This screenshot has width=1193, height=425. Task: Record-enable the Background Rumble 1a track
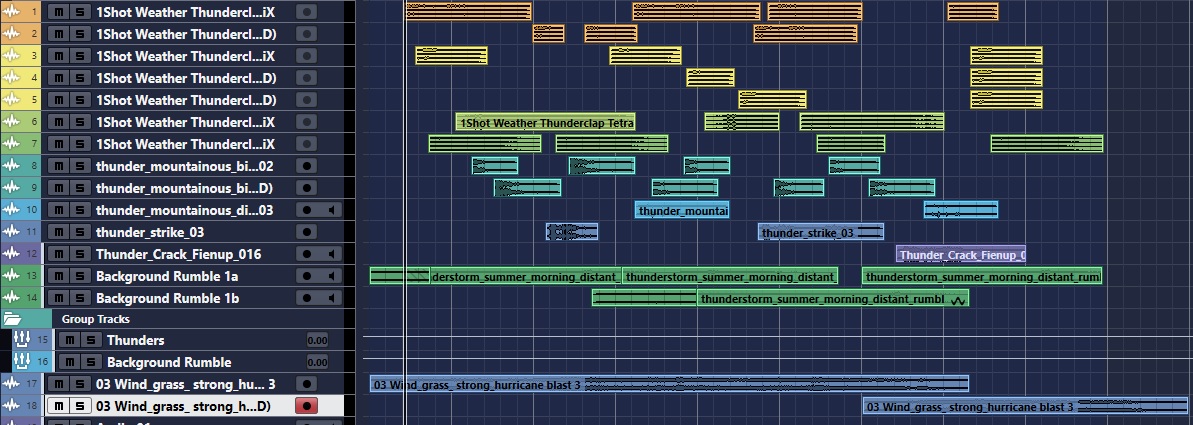pyautogui.click(x=308, y=276)
